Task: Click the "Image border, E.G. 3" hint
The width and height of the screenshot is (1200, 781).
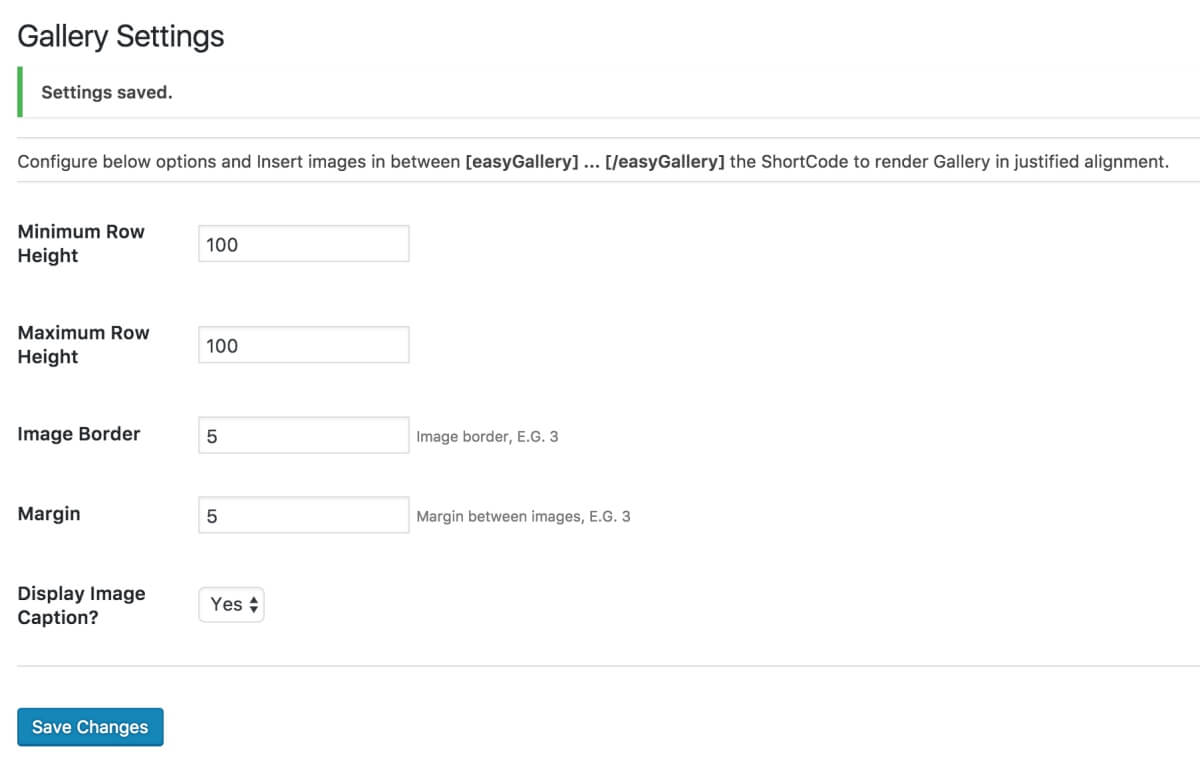Action: click(x=487, y=437)
